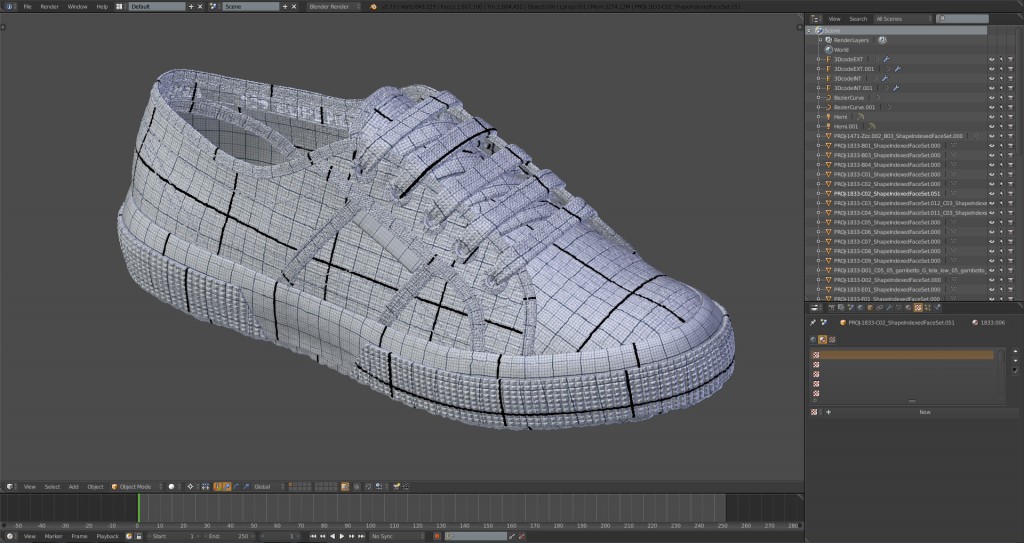The width and height of the screenshot is (1024, 543).
Task: Open the All Scenes outliner filter dropdown
Action: click(903, 19)
